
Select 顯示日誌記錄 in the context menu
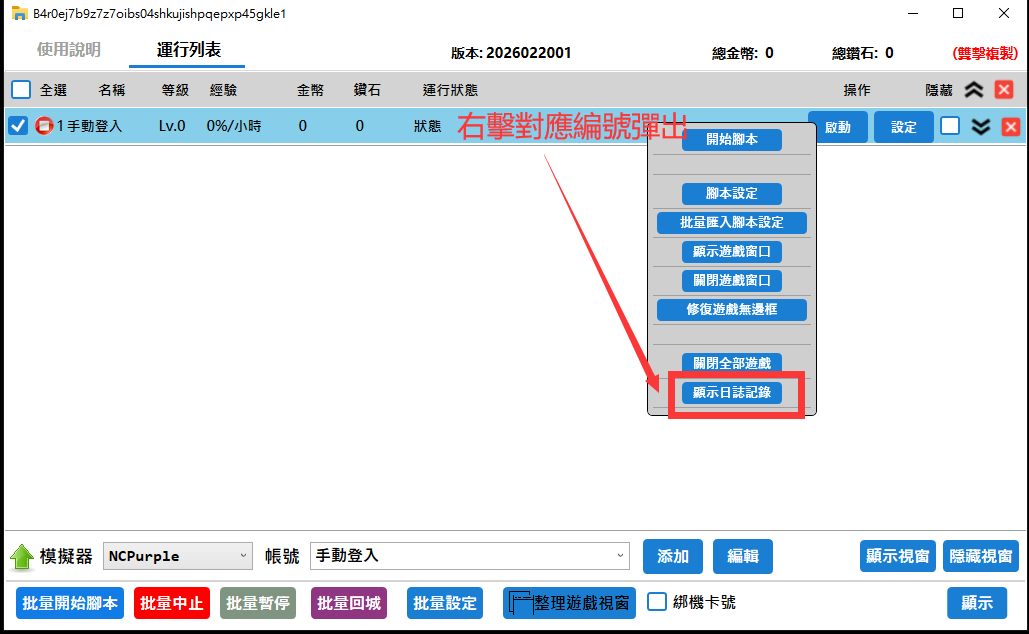coord(731,393)
